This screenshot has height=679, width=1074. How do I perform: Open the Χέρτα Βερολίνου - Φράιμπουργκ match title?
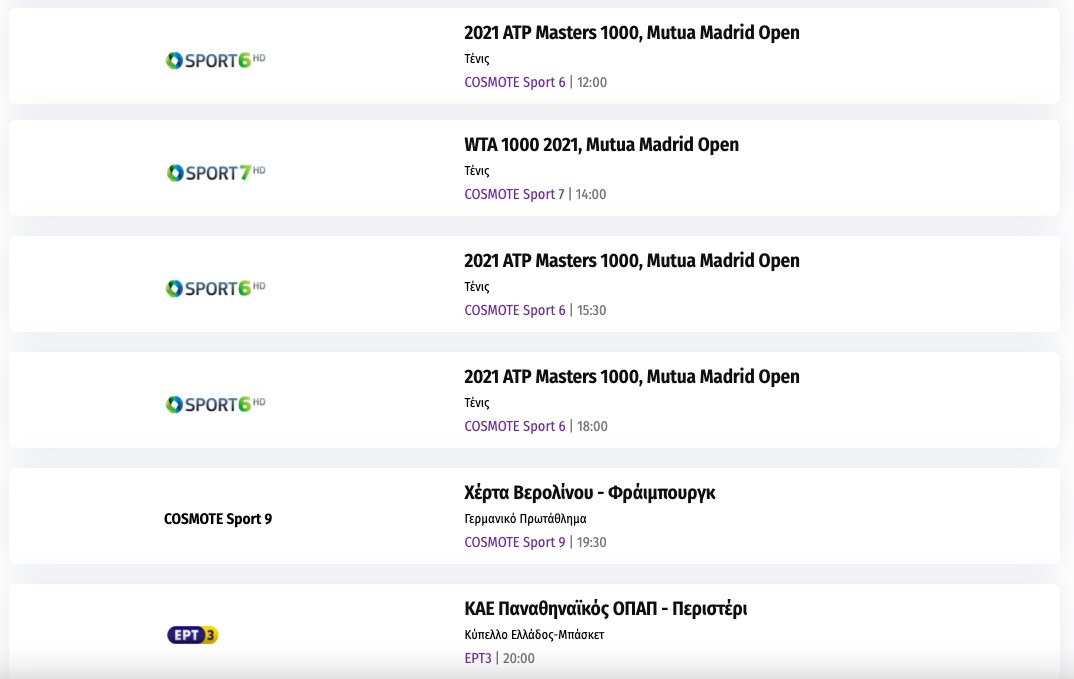tap(589, 493)
